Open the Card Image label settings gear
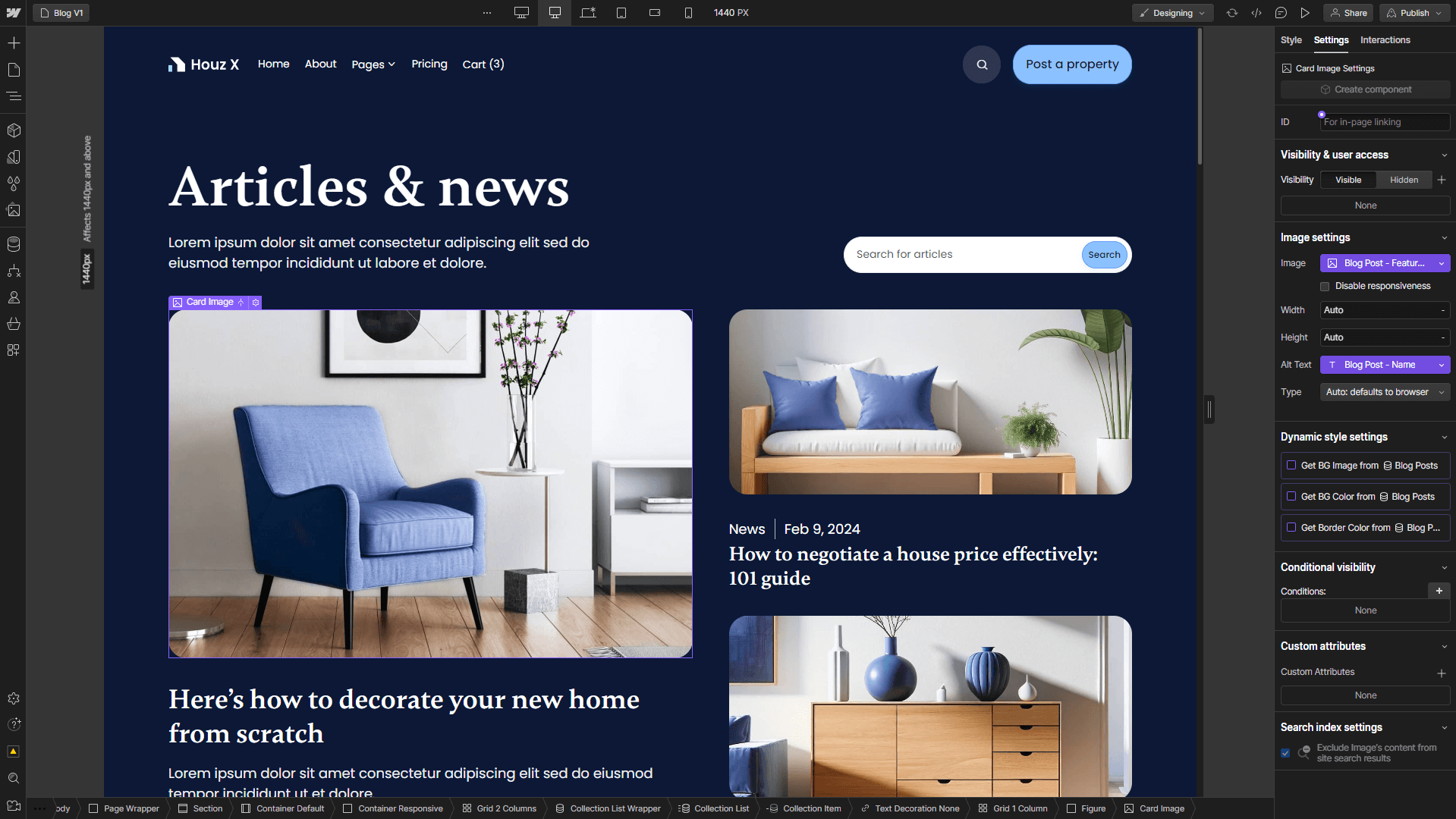Image resolution: width=1456 pixels, height=819 pixels. click(x=256, y=302)
